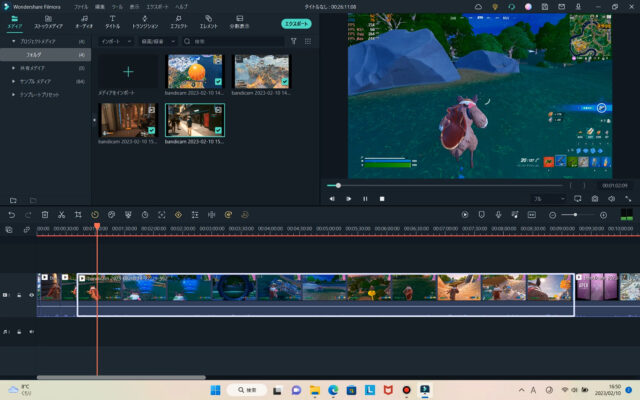Click the motion tracking focus icon
The image size is (640, 400).
pos(162,215)
